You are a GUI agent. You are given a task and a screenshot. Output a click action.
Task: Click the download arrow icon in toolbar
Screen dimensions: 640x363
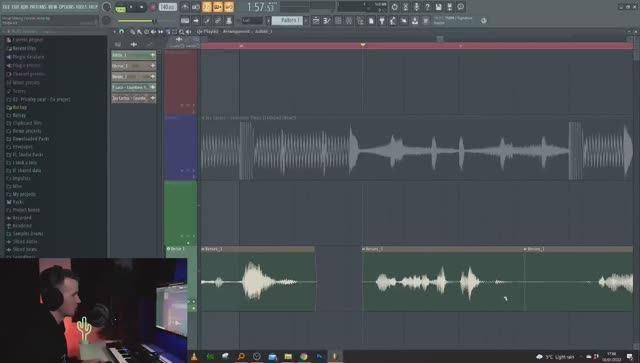click(x=415, y=20)
